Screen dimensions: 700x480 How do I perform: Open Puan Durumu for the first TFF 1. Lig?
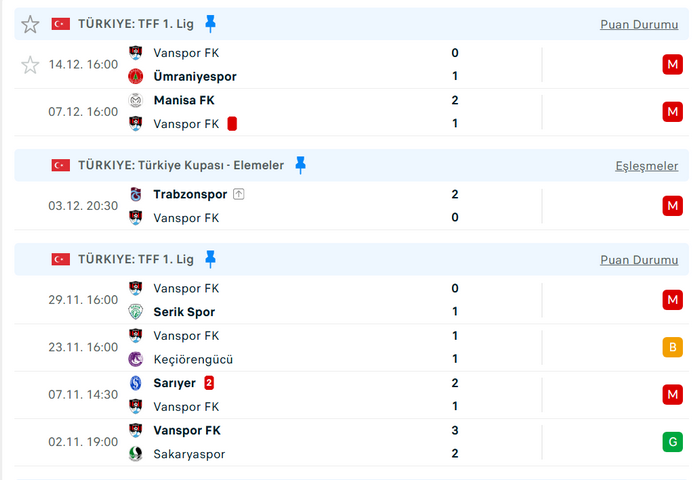[639, 25]
